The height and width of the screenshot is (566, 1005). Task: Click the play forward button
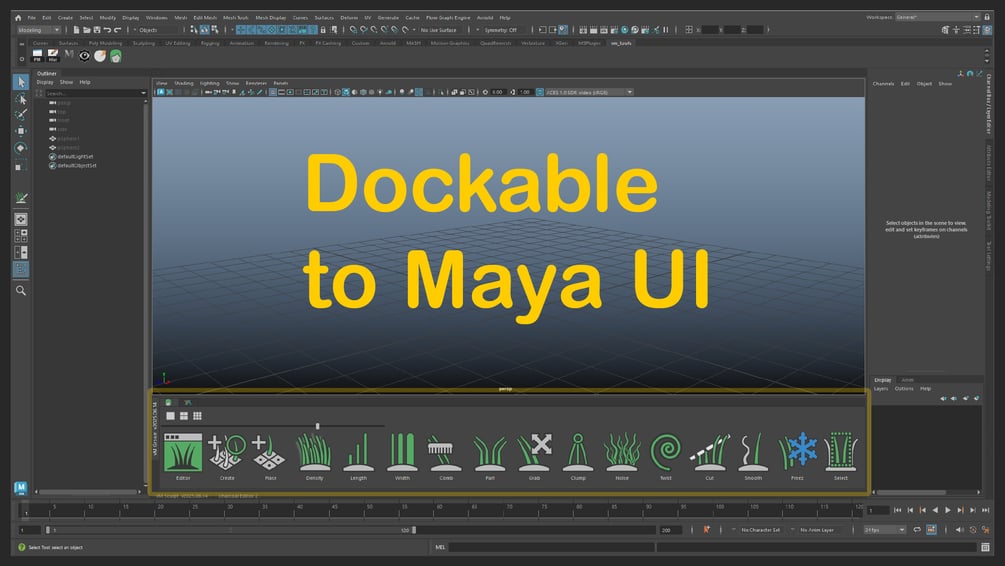pos(948,510)
